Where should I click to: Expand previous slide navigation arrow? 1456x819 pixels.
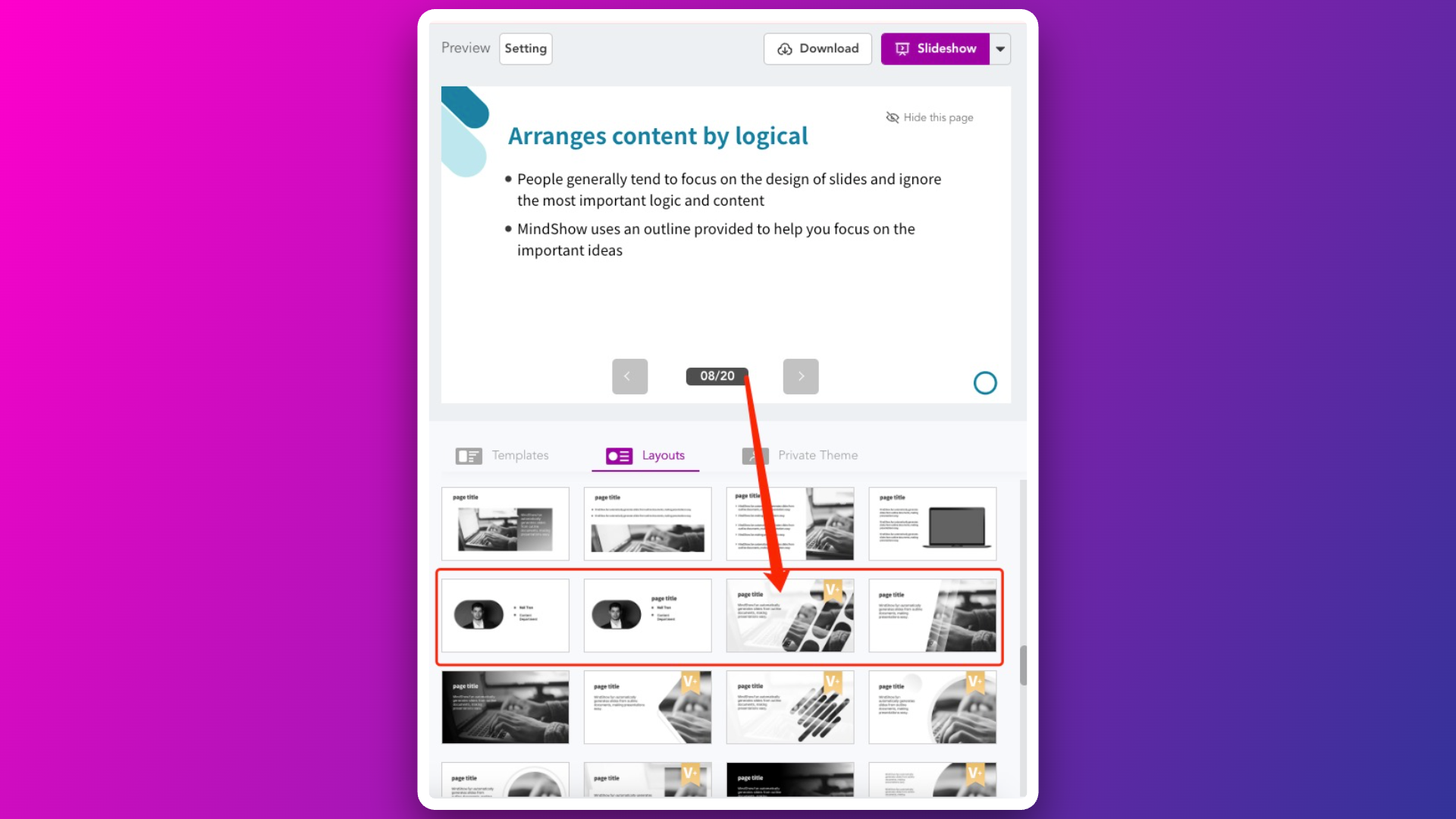coord(629,376)
